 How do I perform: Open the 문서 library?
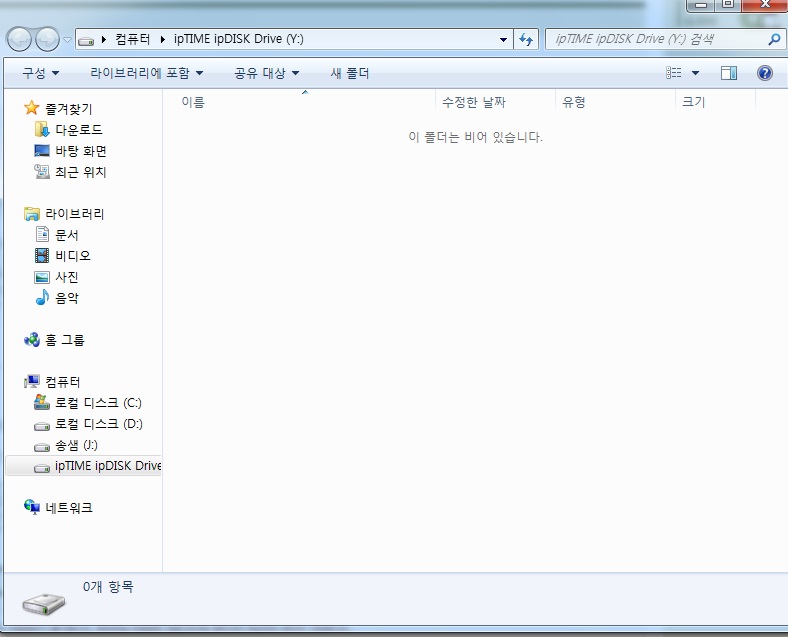tap(67, 235)
